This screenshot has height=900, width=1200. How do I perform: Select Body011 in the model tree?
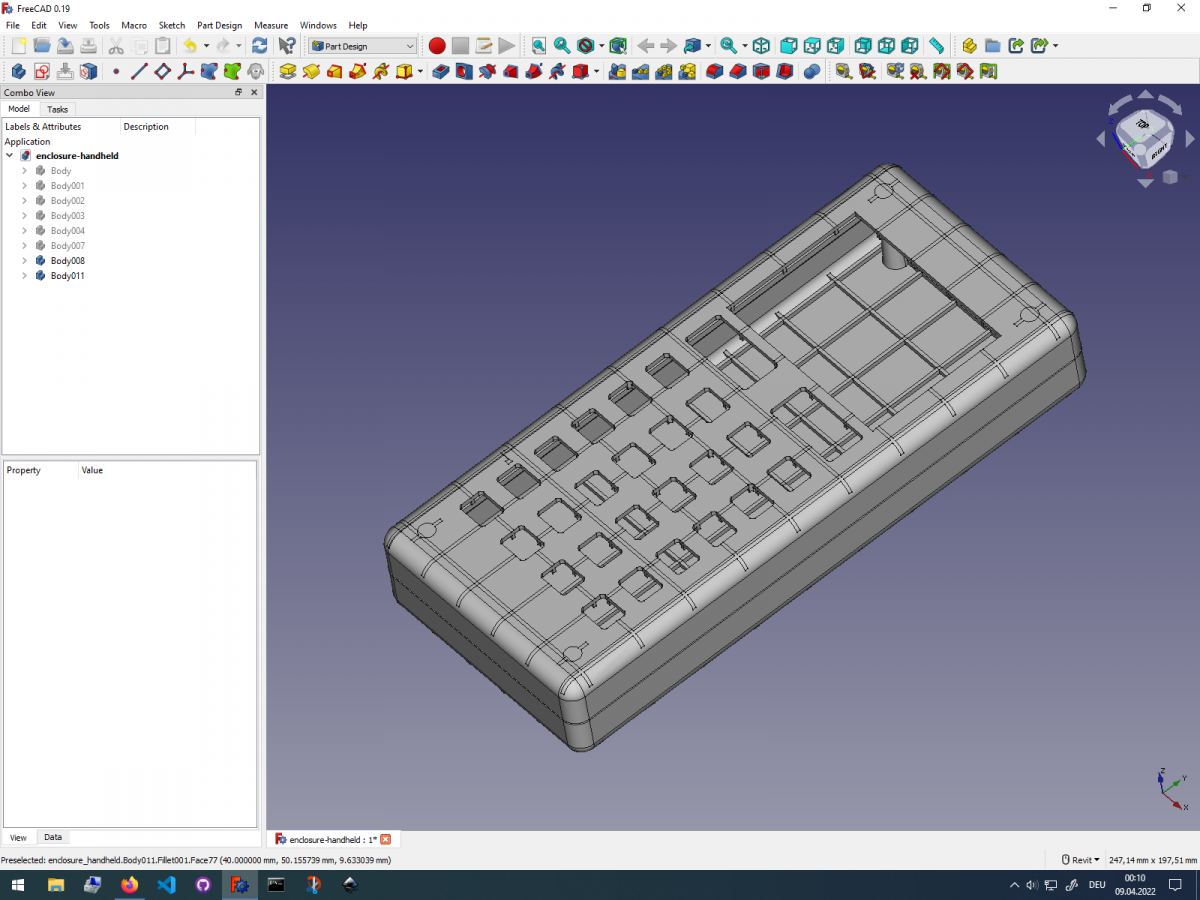(66, 276)
